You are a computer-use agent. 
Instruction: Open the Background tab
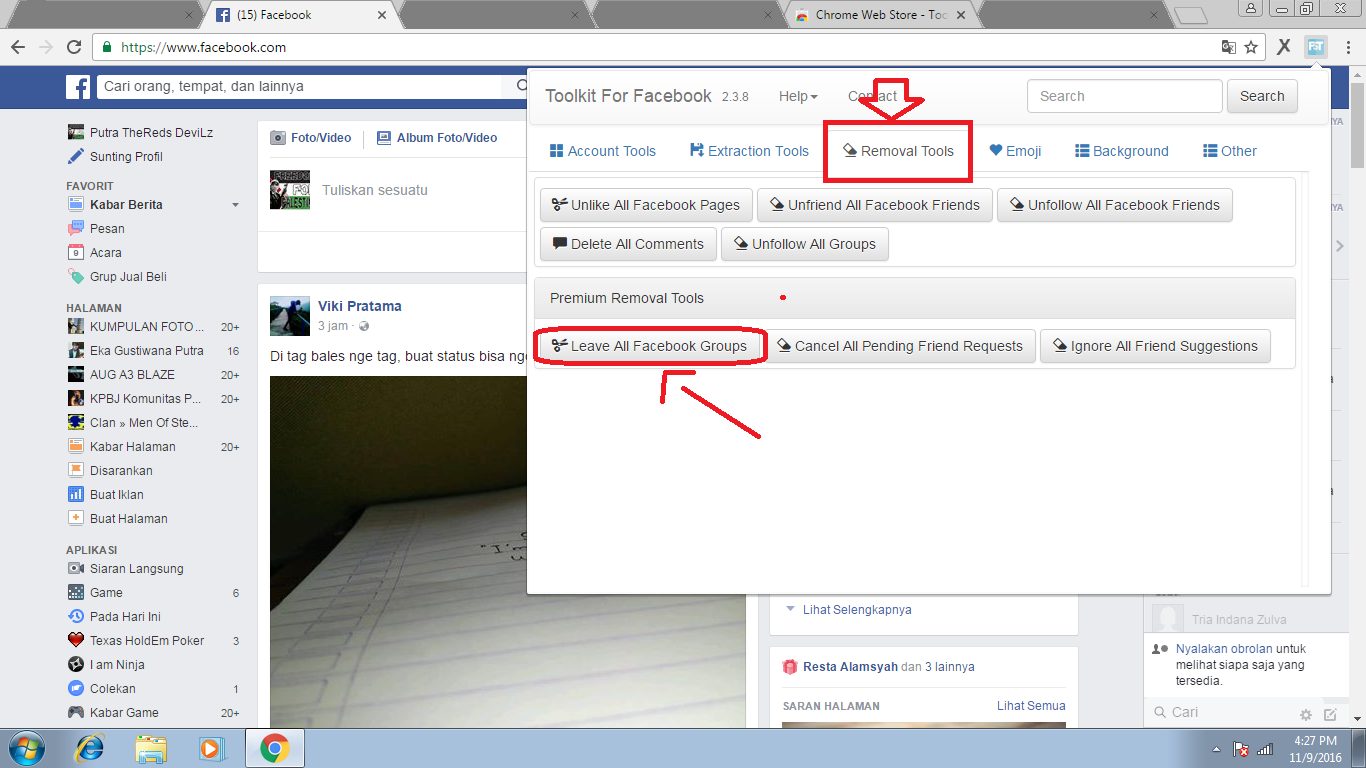[x=1122, y=151]
